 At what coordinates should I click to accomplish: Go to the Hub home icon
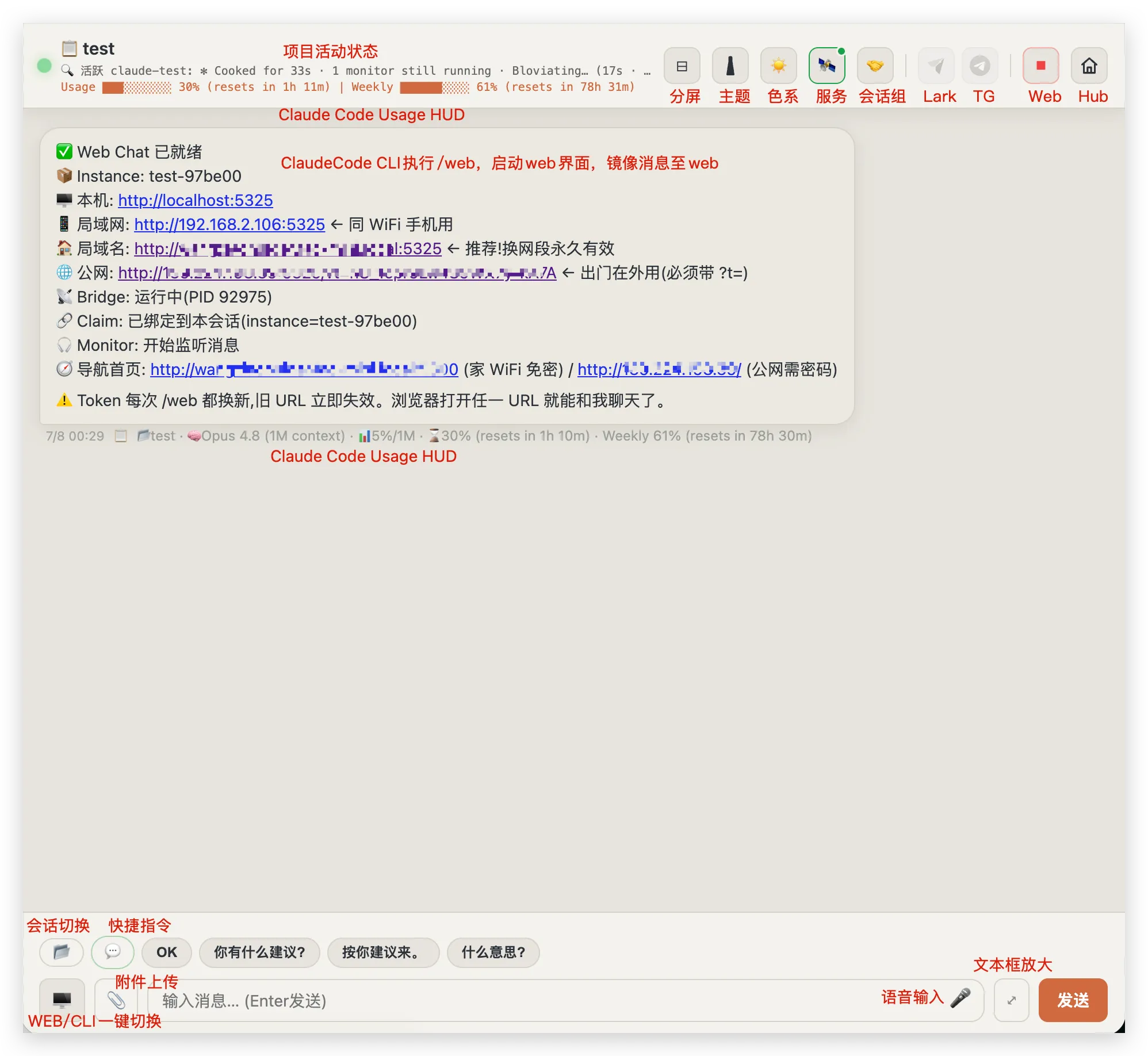[1089, 66]
